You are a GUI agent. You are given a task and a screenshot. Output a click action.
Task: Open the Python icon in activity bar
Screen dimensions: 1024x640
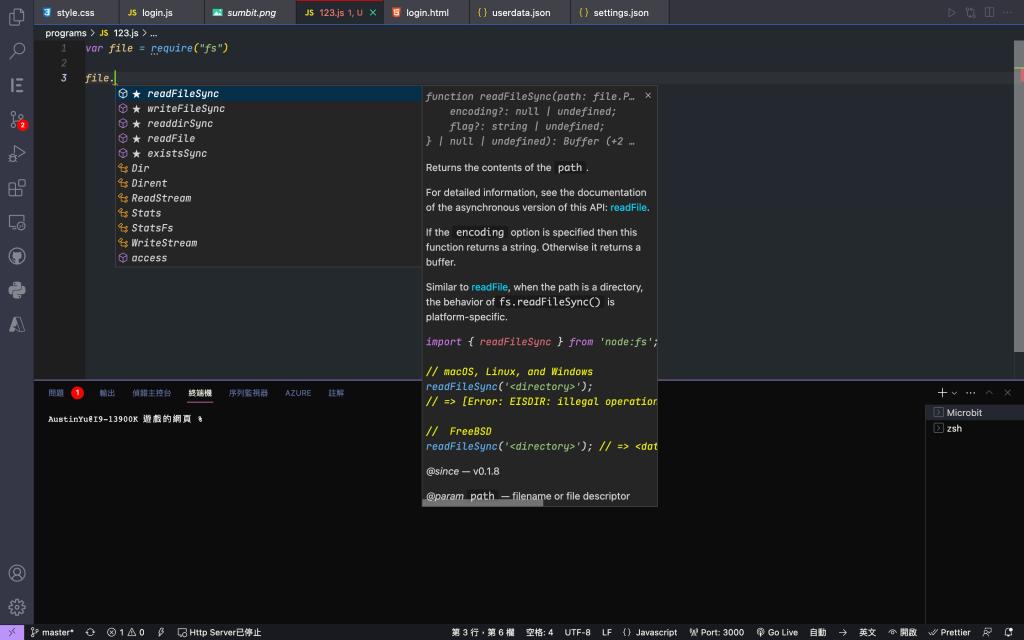pos(17,290)
